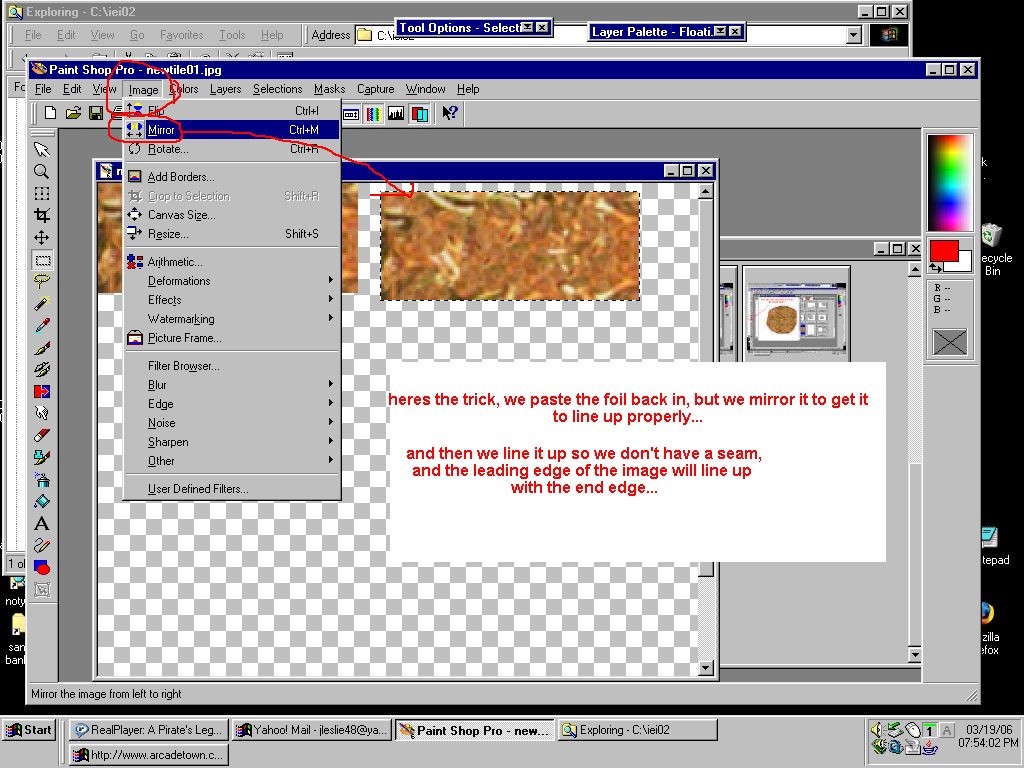Image resolution: width=1024 pixels, height=768 pixels.
Task: Select the Magic Wand tool
Action: (42, 304)
